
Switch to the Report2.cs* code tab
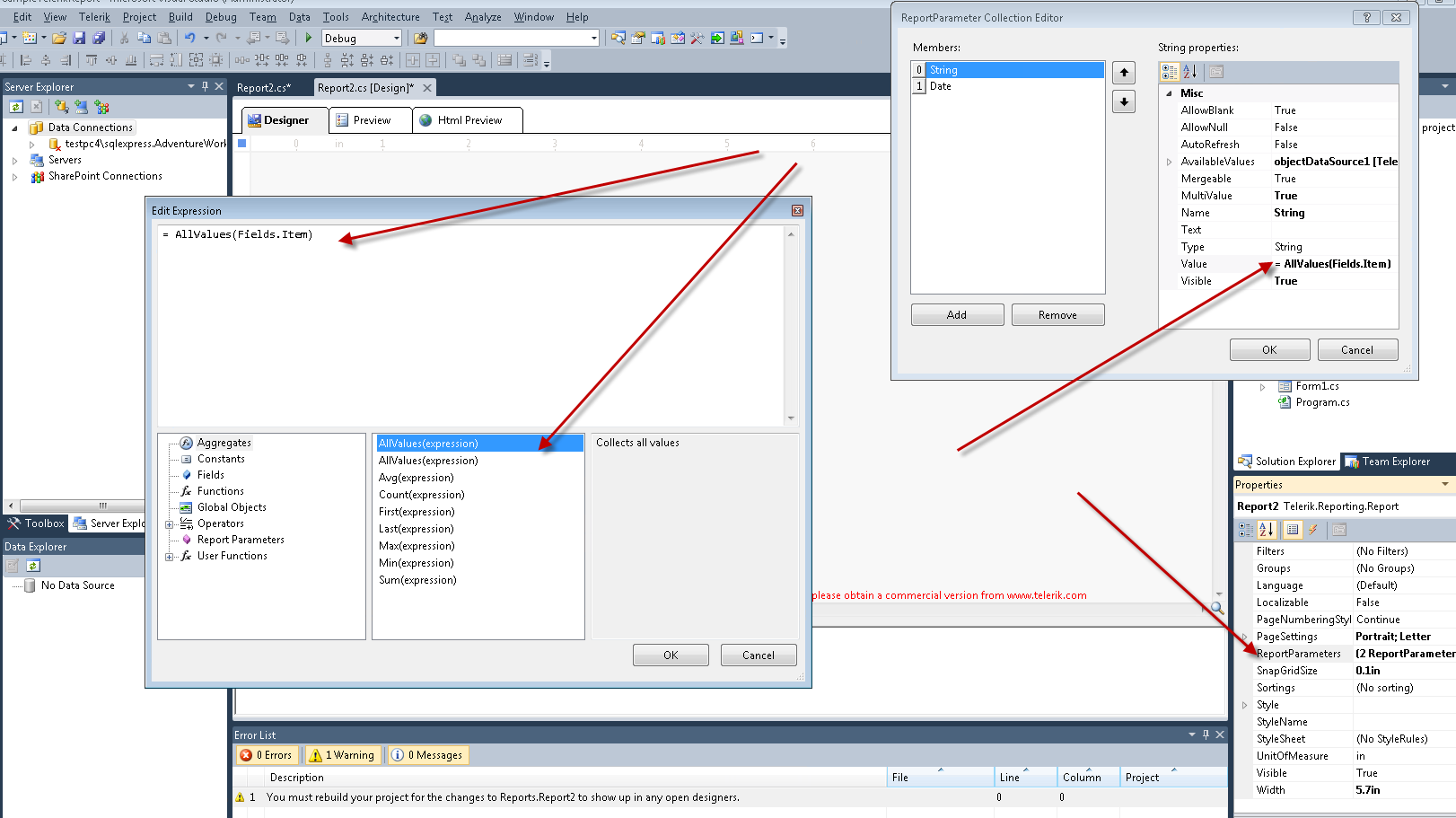pyautogui.click(x=264, y=87)
